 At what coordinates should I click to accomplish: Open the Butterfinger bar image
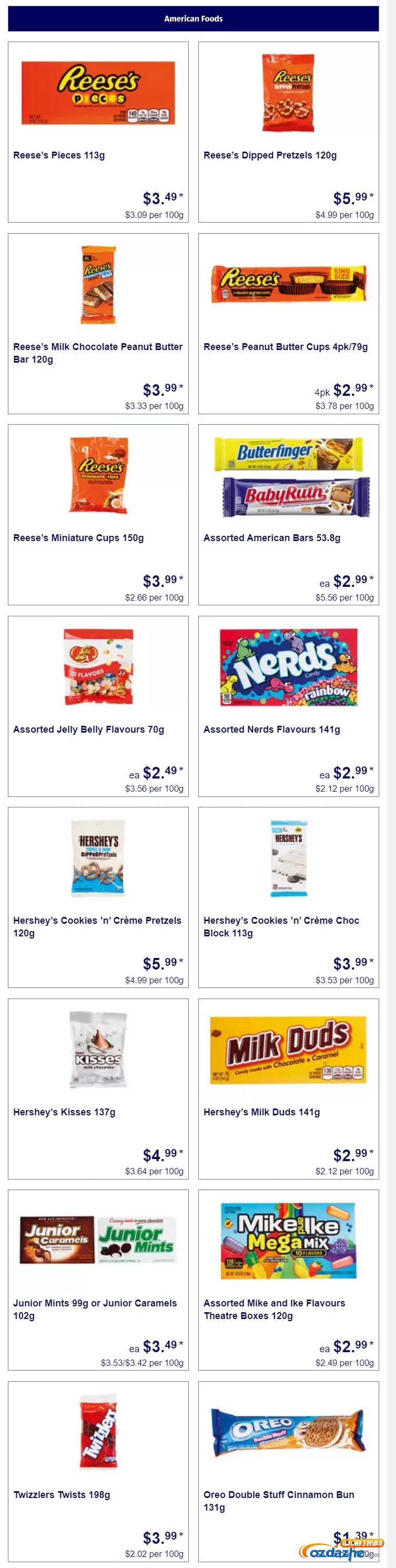pos(288,454)
